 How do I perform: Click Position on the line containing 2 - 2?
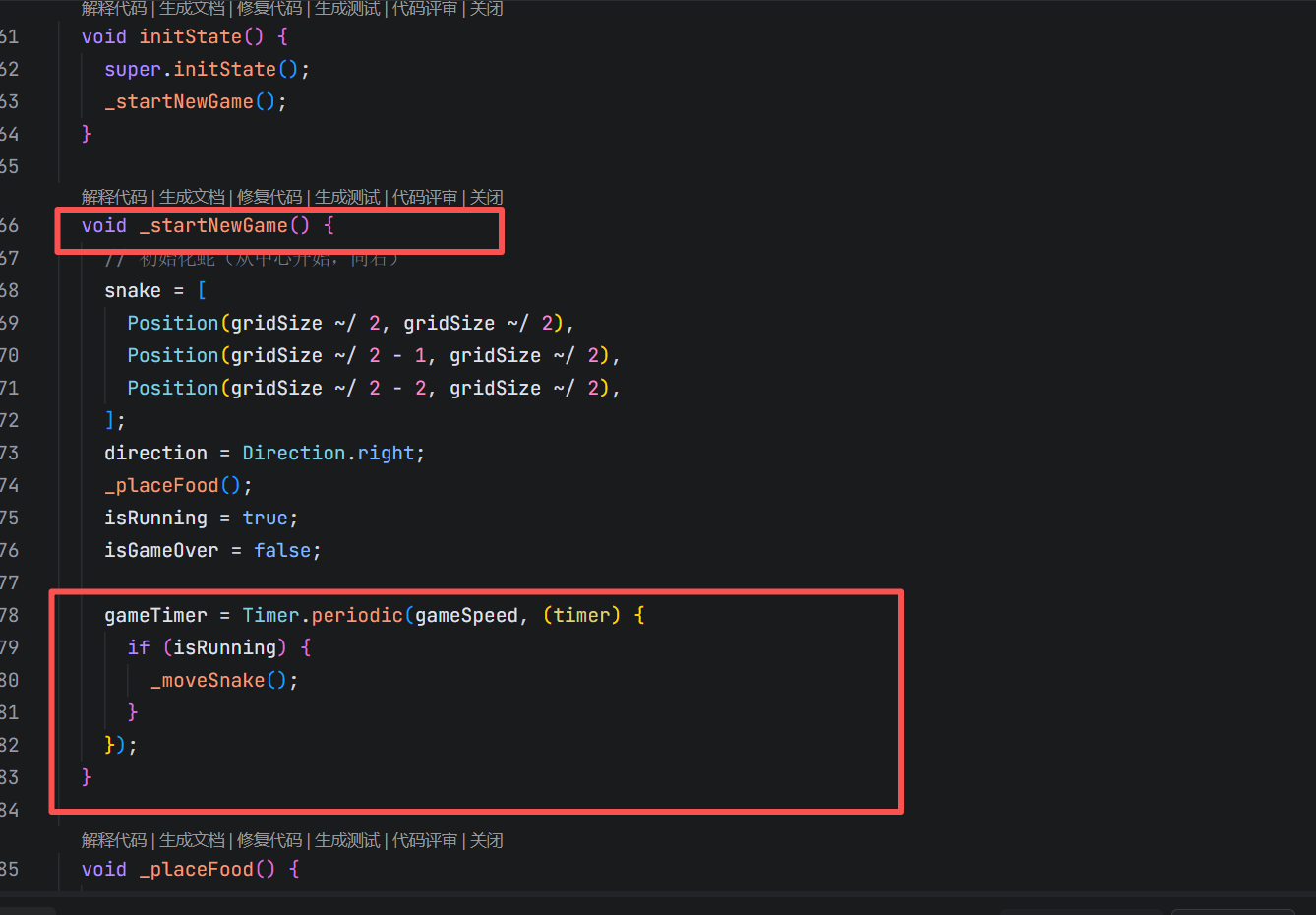(x=173, y=388)
